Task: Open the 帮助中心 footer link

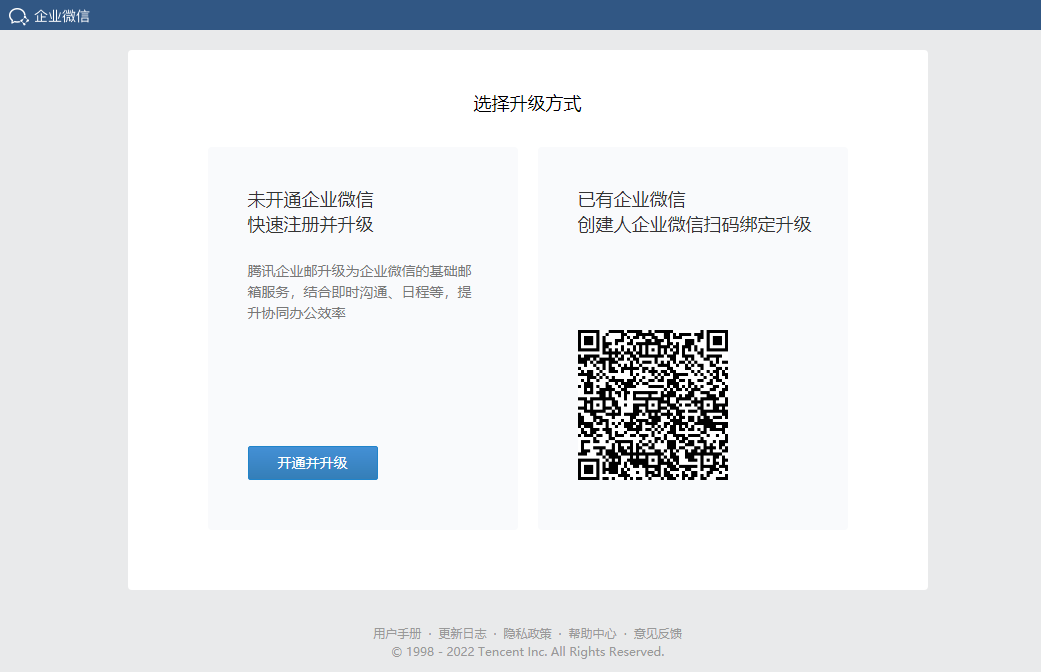Action: coord(592,633)
